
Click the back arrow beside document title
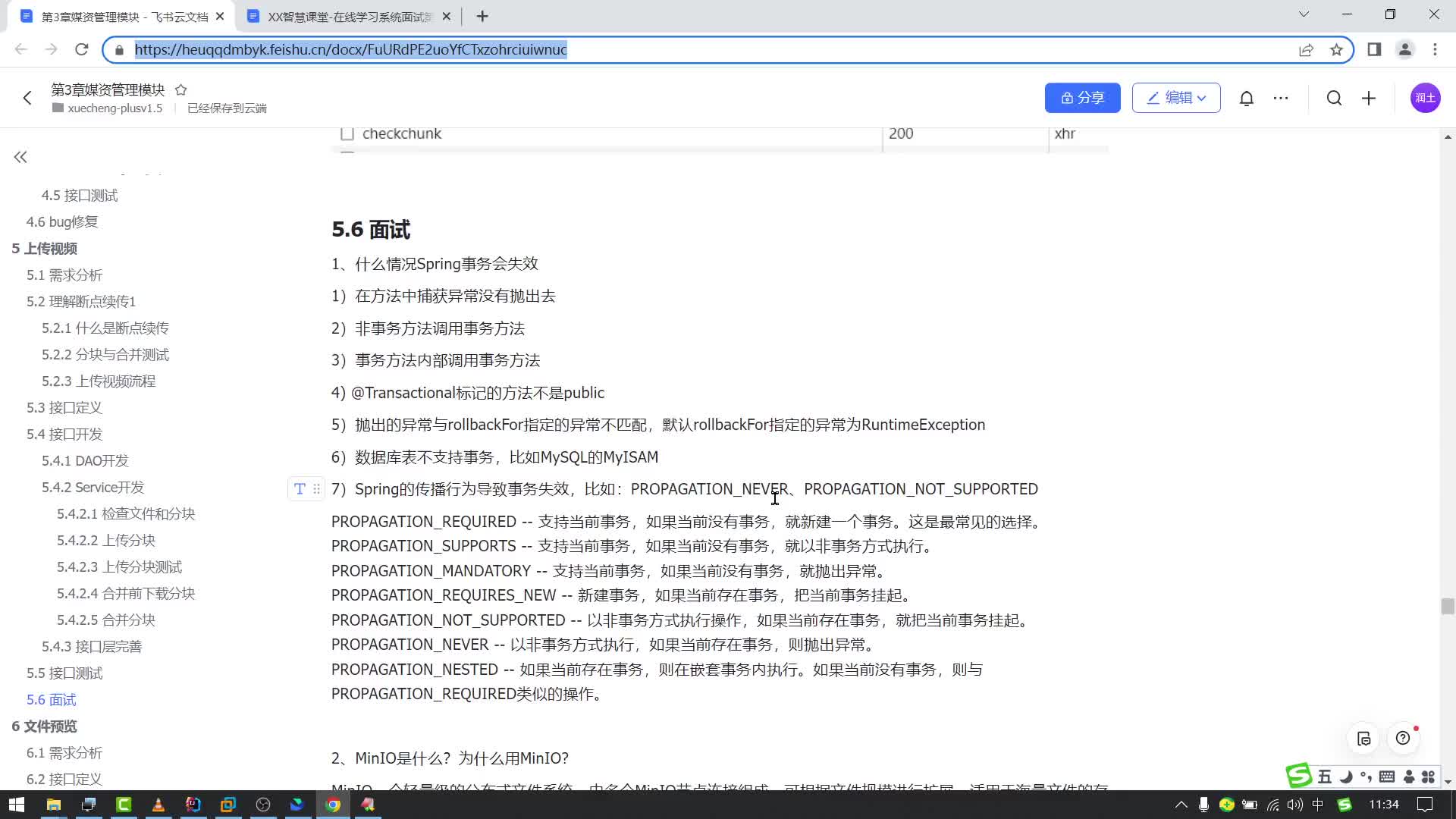click(27, 98)
